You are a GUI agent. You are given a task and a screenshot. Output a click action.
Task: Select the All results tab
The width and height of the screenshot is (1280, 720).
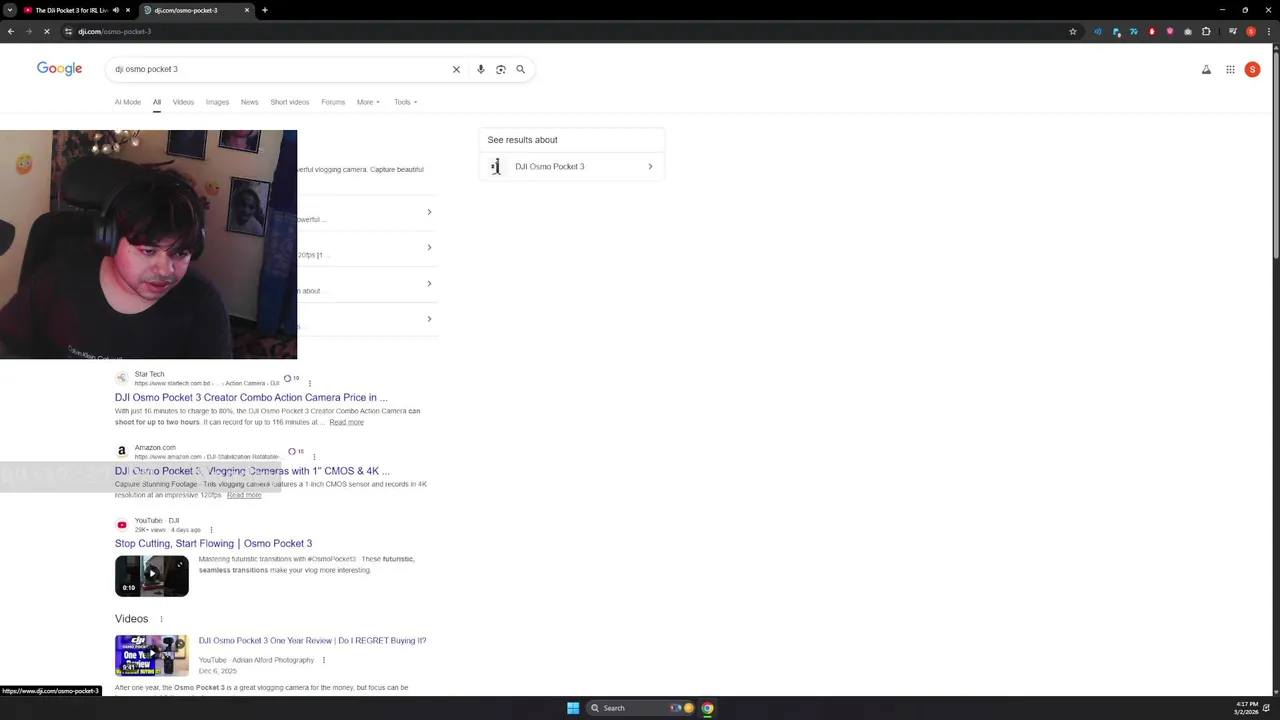point(157,102)
